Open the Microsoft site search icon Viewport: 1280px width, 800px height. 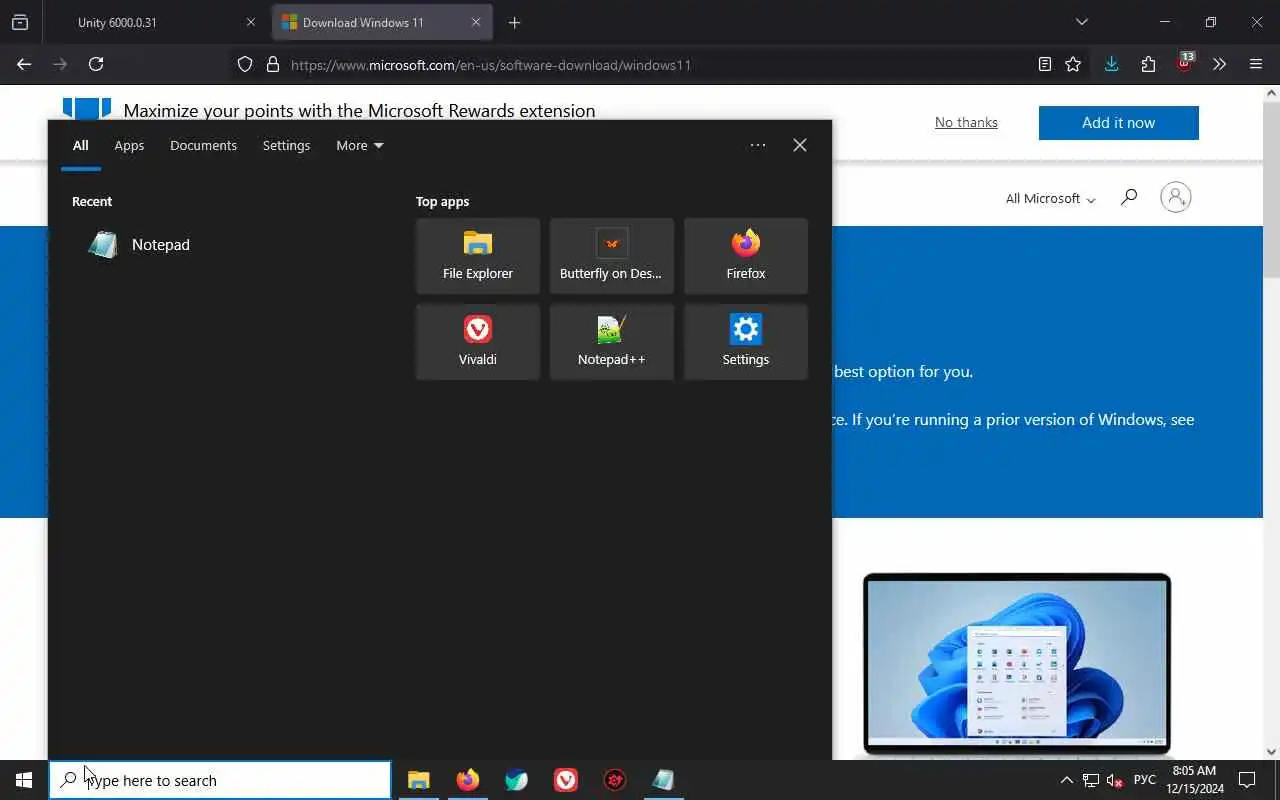pyautogui.click(x=1129, y=197)
